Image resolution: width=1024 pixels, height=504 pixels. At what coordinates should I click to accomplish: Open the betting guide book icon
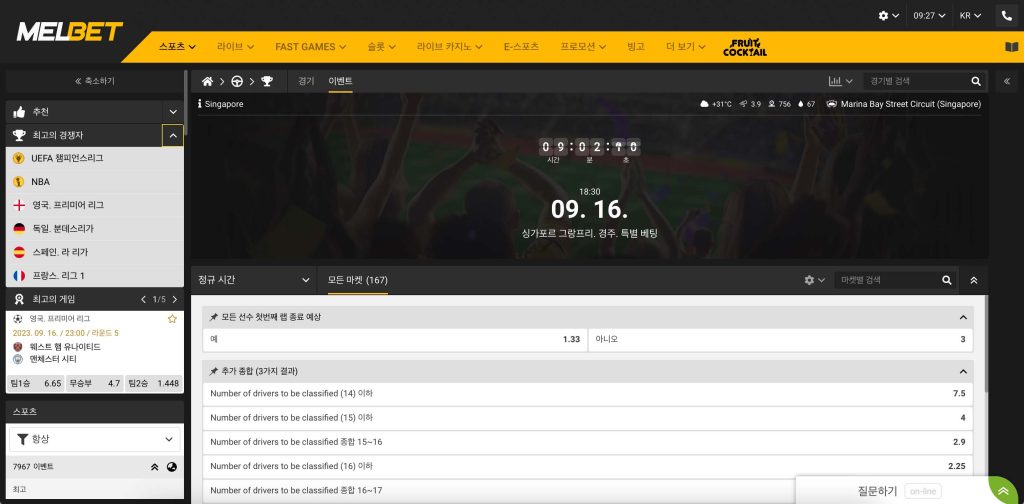click(x=1011, y=47)
